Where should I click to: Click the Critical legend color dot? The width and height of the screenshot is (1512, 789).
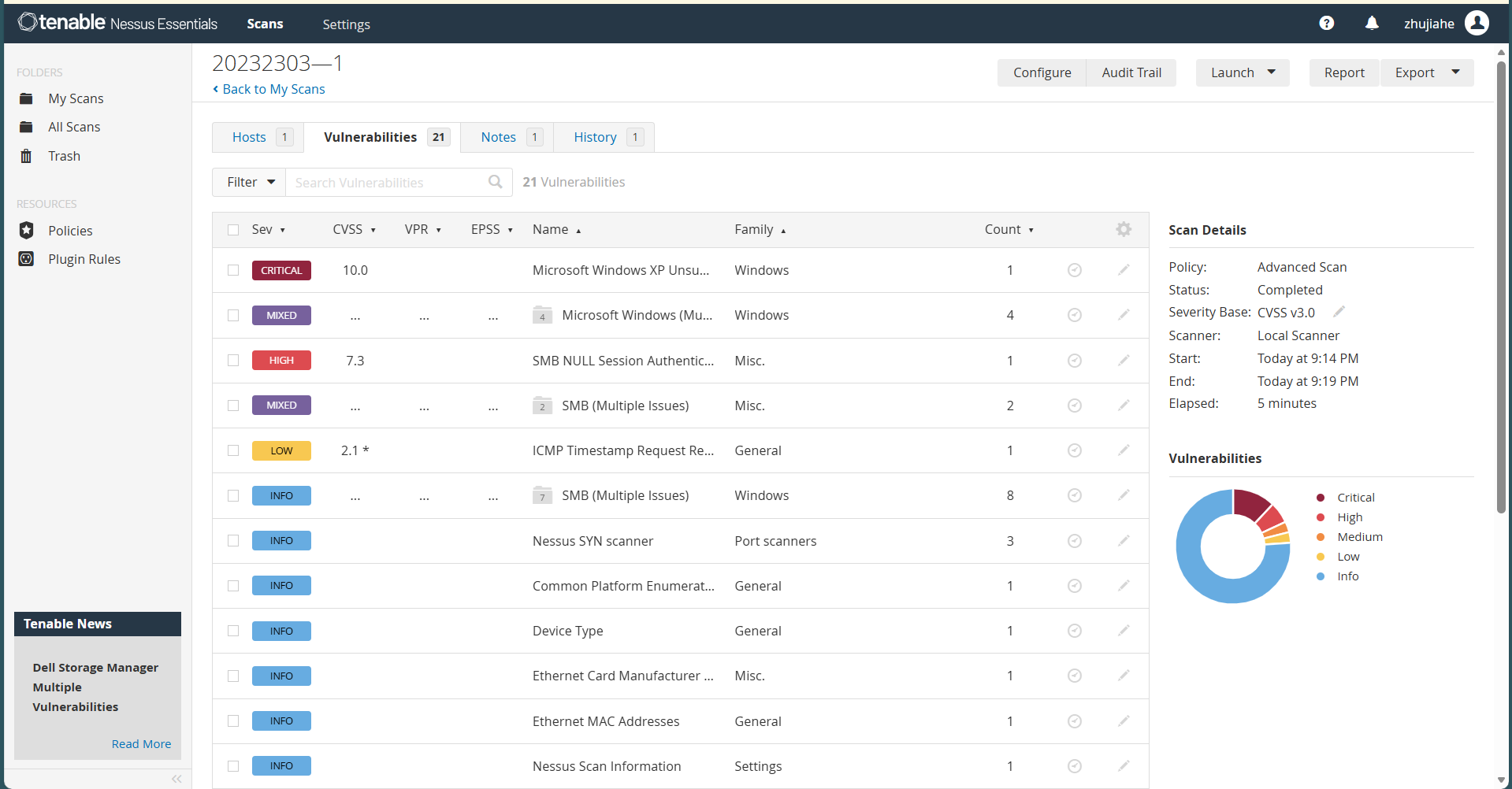click(1321, 498)
